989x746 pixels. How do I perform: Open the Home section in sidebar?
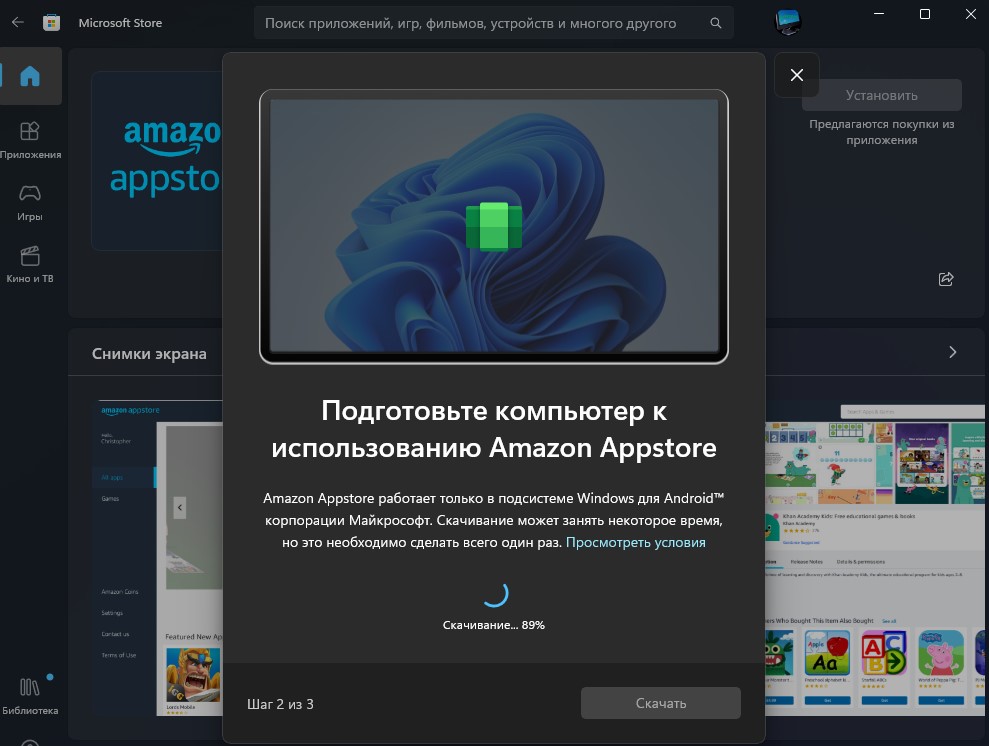[30, 76]
